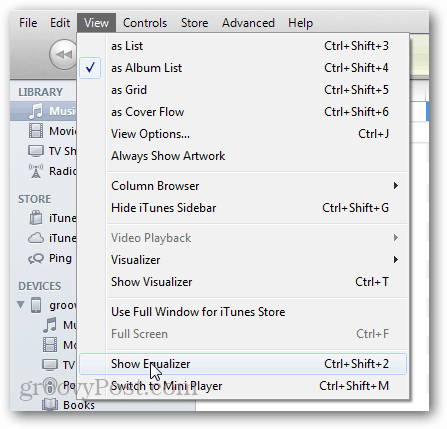
Task: Open the TV Shows monitor icon
Action: coord(36,151)
